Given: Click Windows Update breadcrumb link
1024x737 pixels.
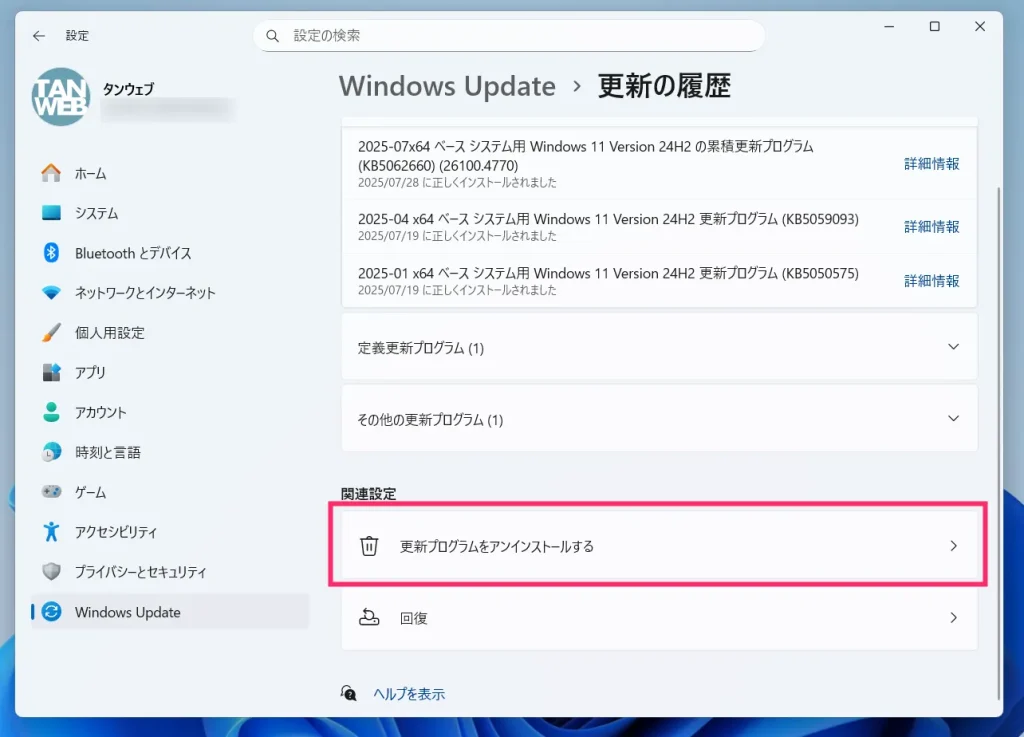Looking at the screenshot, I should pyautogui.click(x=447, y=86).
